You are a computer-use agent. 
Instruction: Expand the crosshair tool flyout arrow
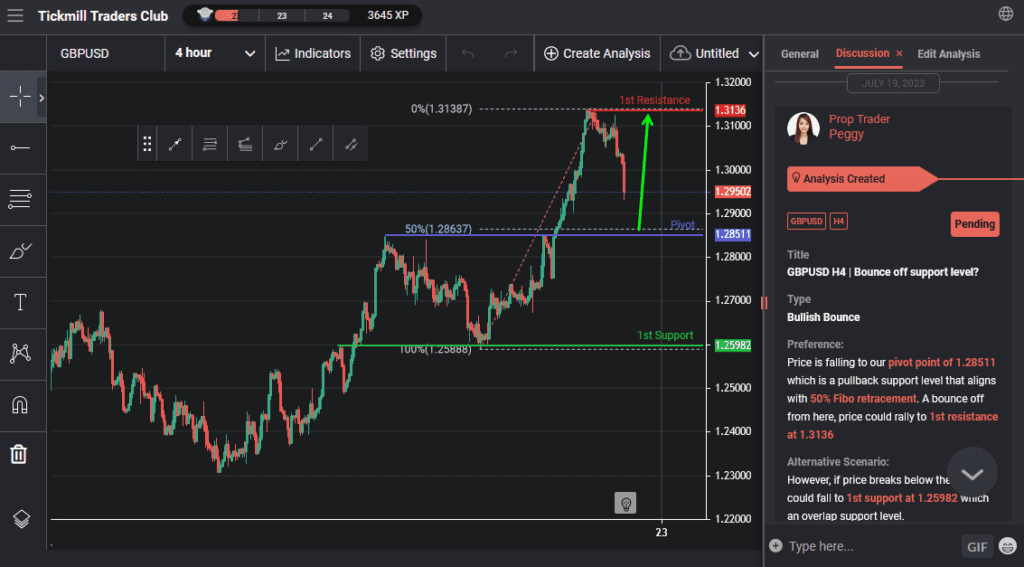(x=41, y=98)
